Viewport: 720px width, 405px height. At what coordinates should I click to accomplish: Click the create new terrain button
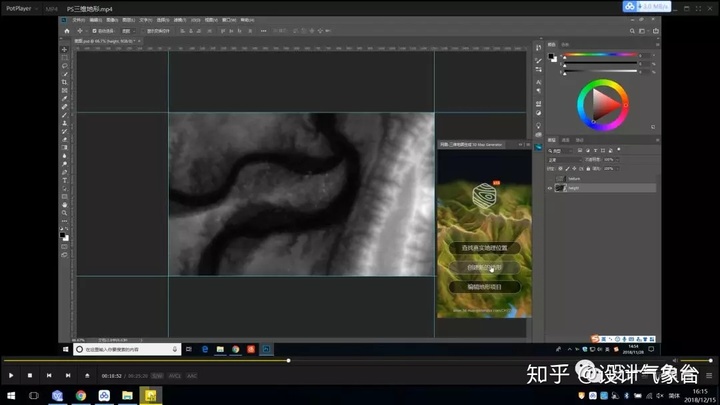point(484,267)
